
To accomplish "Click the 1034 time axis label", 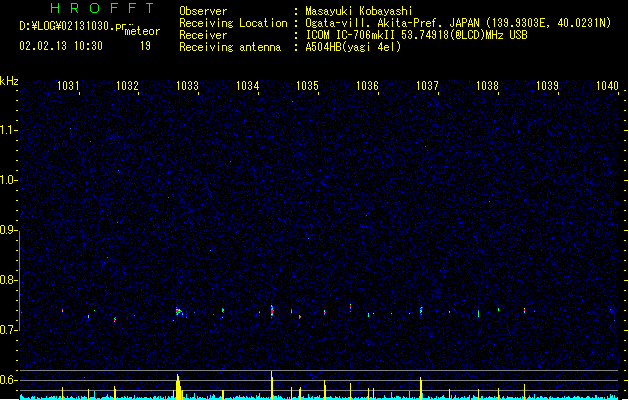I will pyautogui.click(x=248, y=85).
